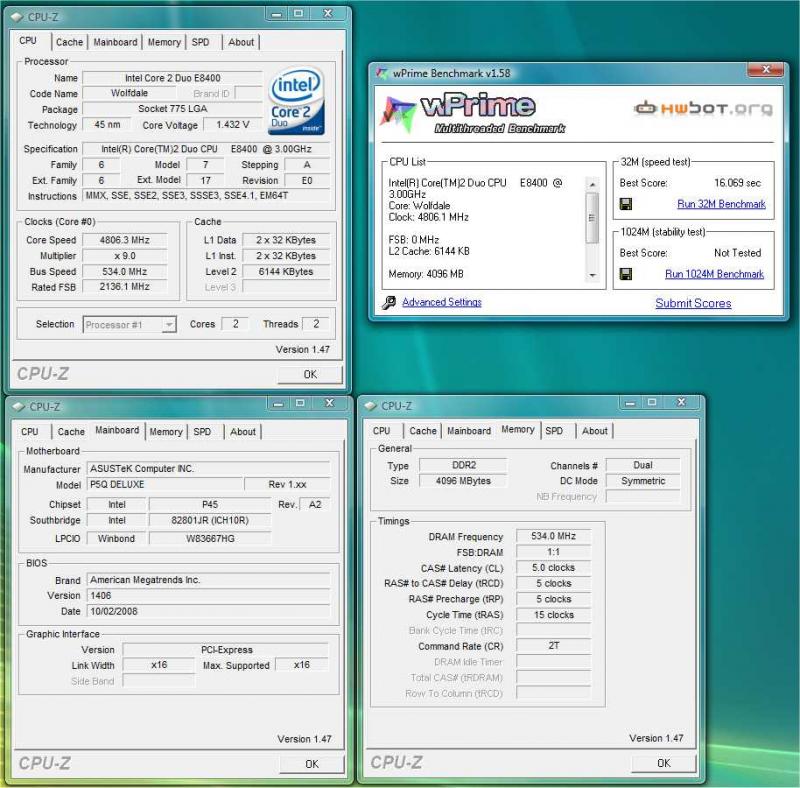Click the CPU-Z title icon of the CPU tab window
800x788 pixels.
pyautogui.click(x=17, y=17)
